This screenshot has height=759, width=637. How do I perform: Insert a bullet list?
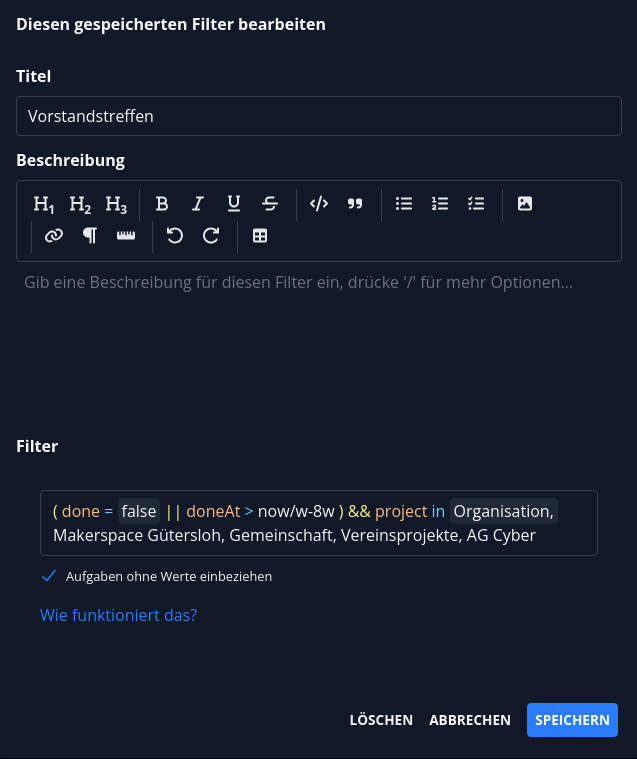(404, 204)
